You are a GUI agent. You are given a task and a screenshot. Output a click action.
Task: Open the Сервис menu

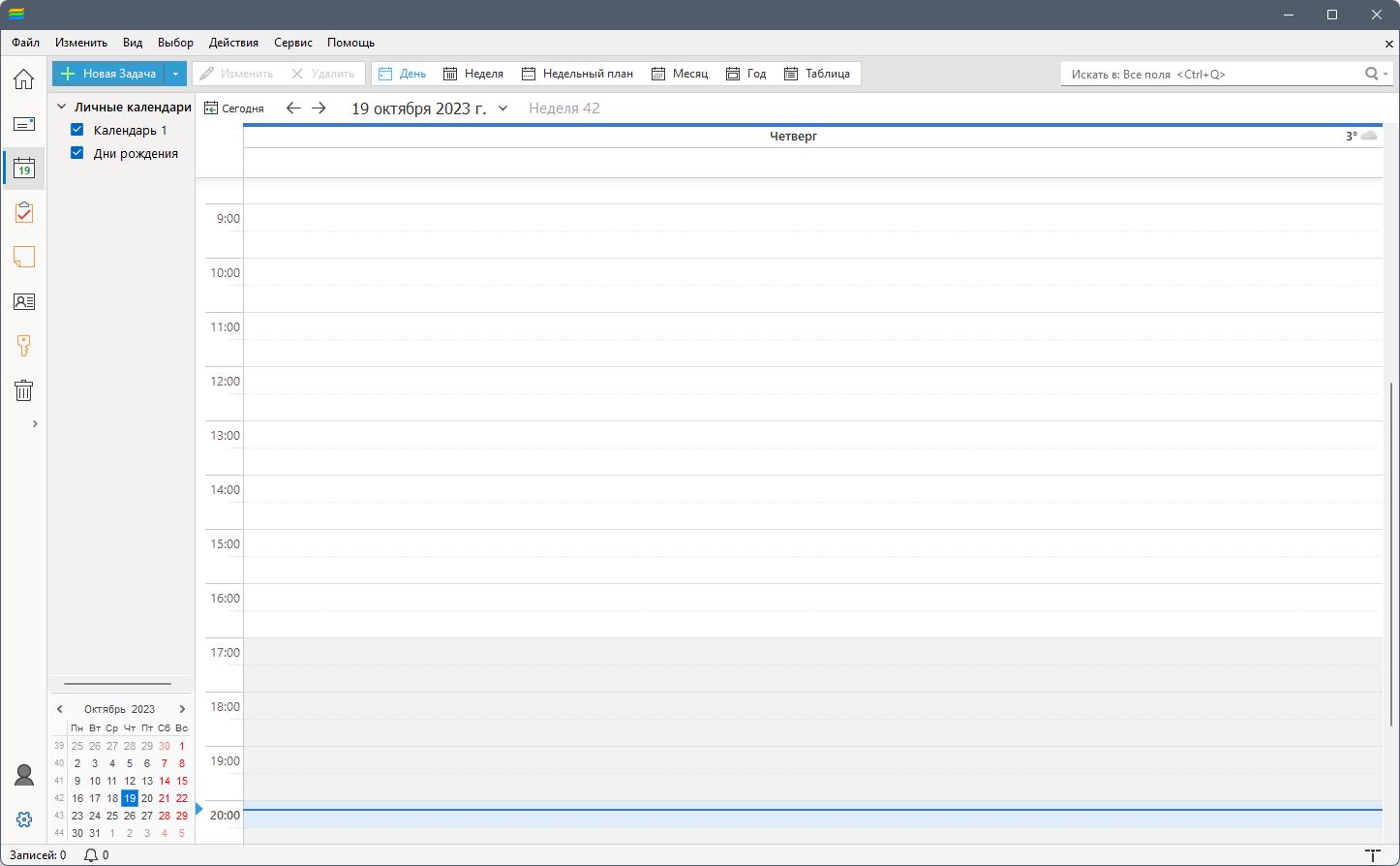click(x=293, y=43)
